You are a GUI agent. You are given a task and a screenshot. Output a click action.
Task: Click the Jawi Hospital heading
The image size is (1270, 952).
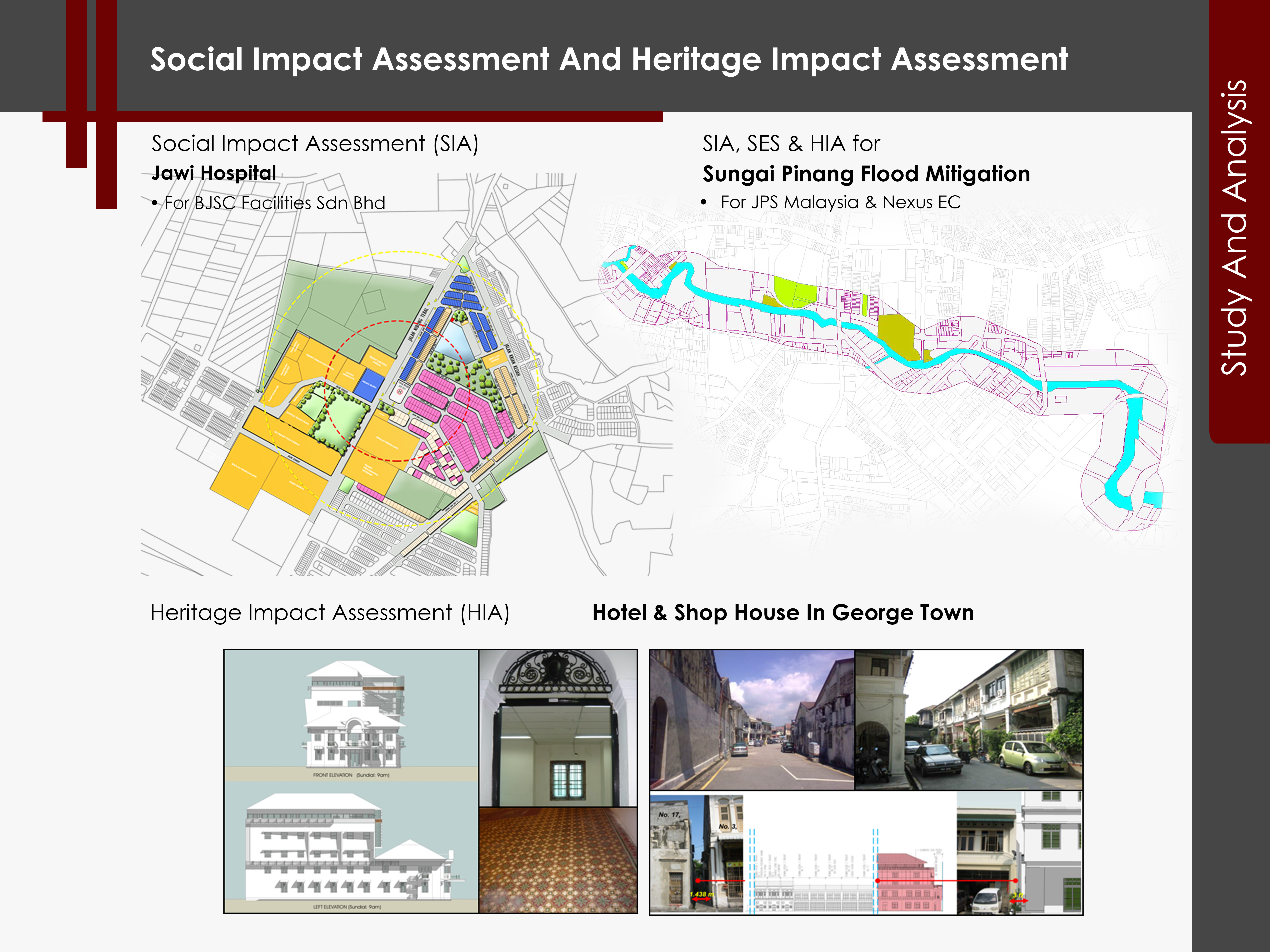214,173
